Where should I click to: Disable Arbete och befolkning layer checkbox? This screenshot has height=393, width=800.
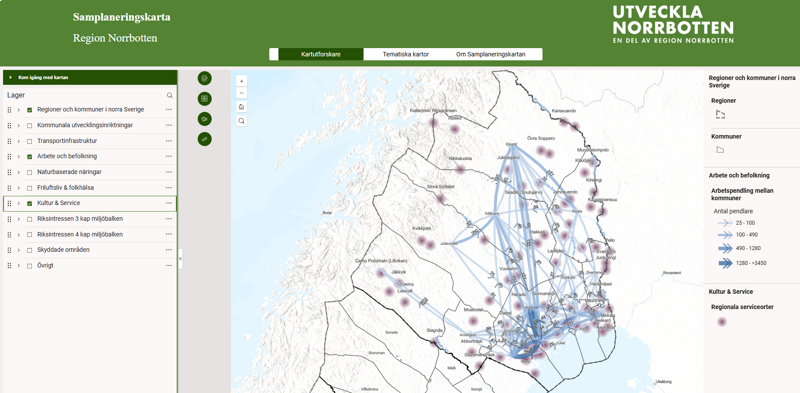[x=30, y=157]
